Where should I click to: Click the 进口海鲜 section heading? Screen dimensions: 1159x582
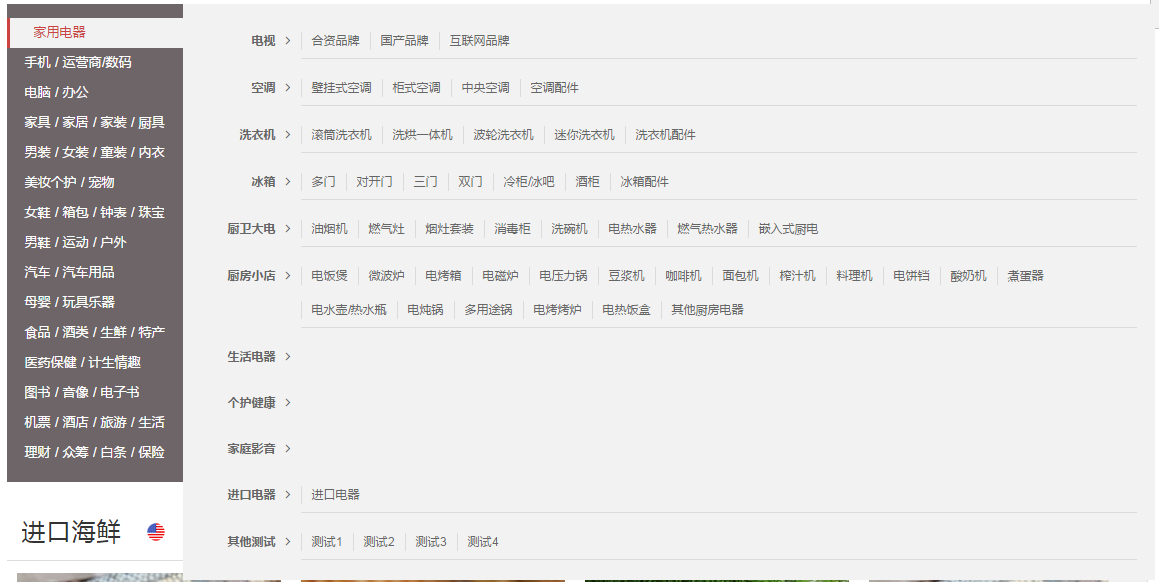click(x=71, y=532)
